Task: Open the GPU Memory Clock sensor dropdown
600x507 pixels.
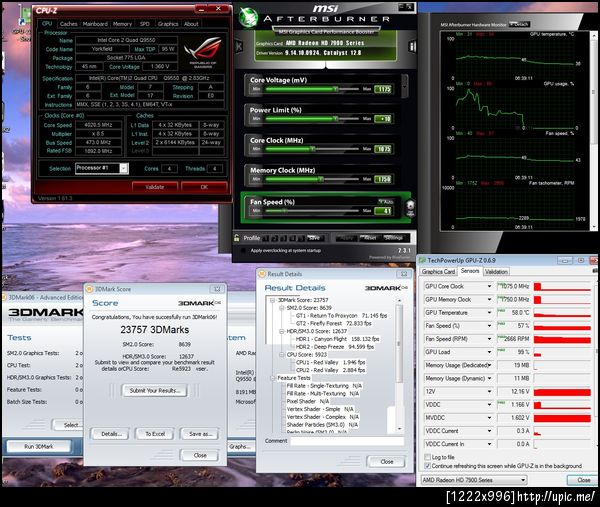Action: pos(489,299)
